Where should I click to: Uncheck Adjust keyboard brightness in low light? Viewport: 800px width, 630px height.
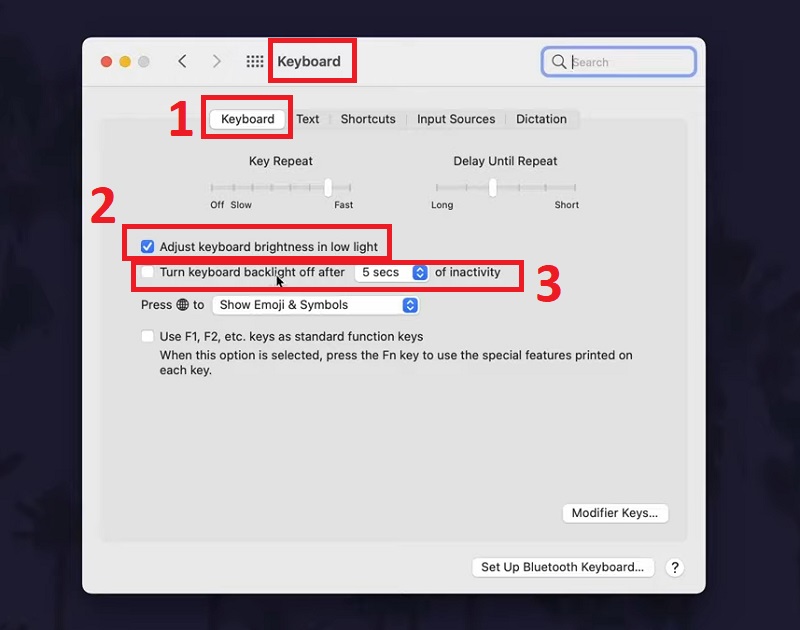(x=148, y=246)
